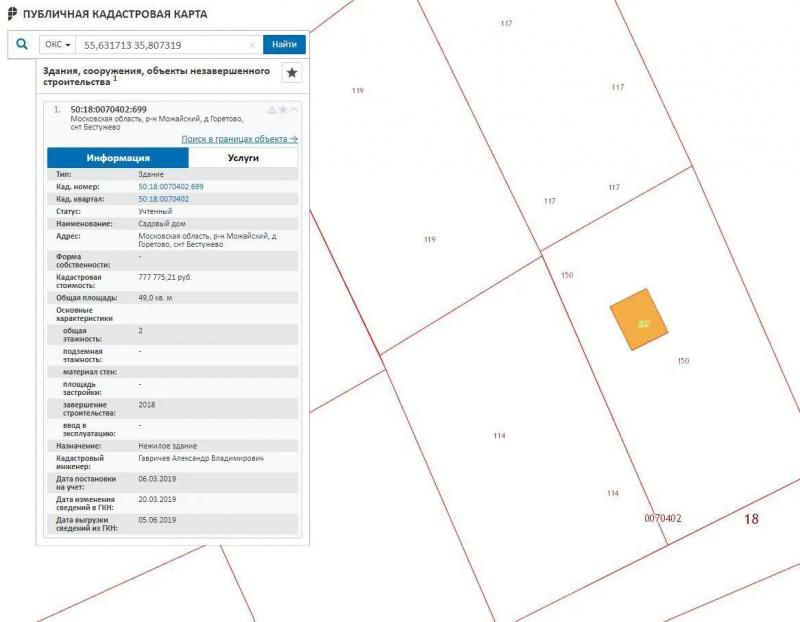Switch to the Услуги tab

243,158
